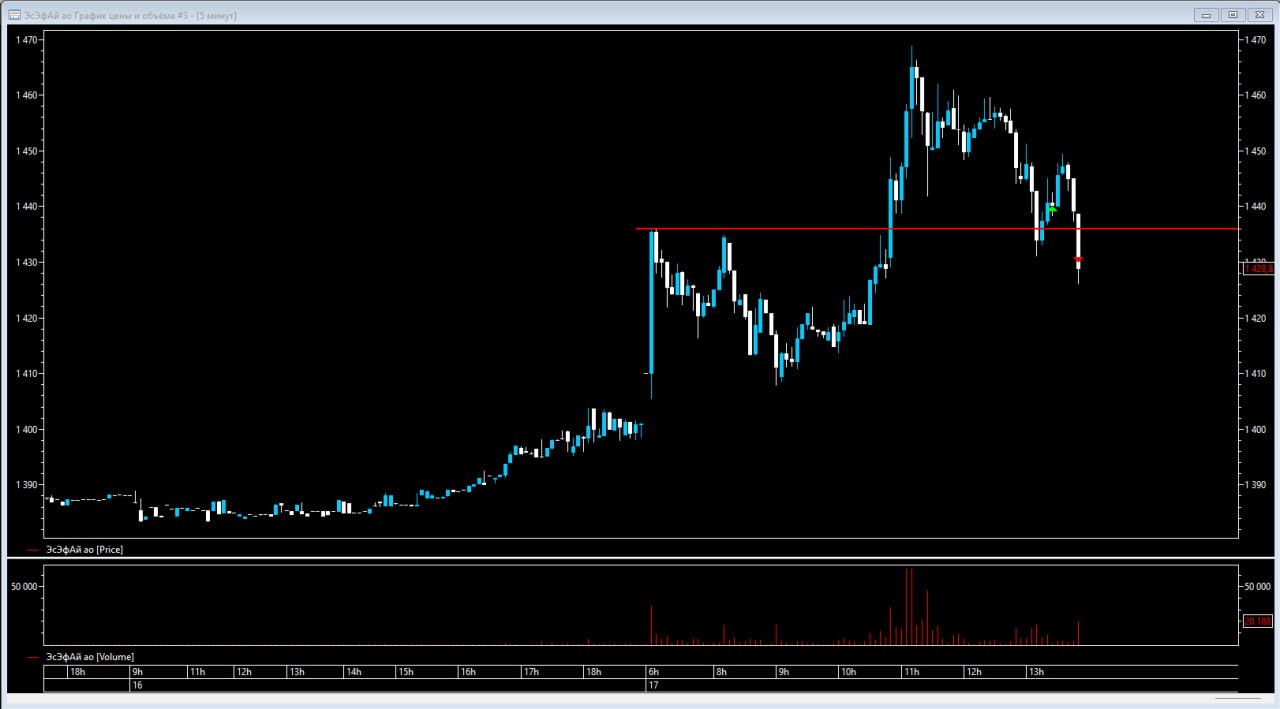Click the ЭсЭфАй ао [Price] legend label

click(x=85, y=550)
